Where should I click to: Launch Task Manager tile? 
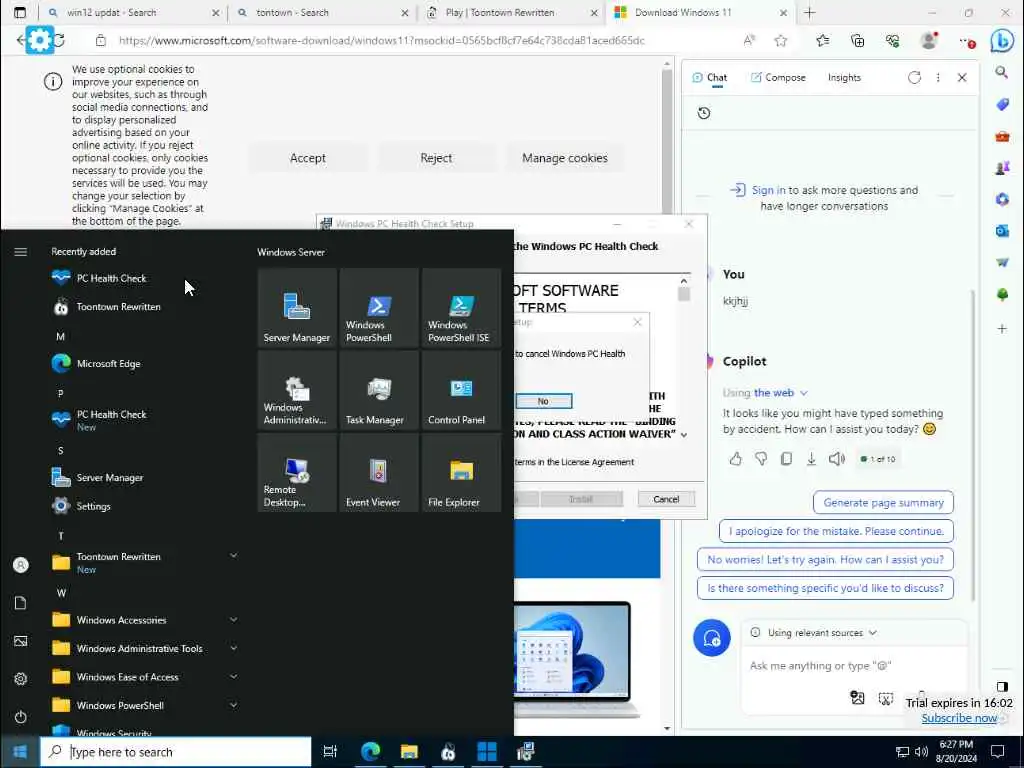click(379, 390)
